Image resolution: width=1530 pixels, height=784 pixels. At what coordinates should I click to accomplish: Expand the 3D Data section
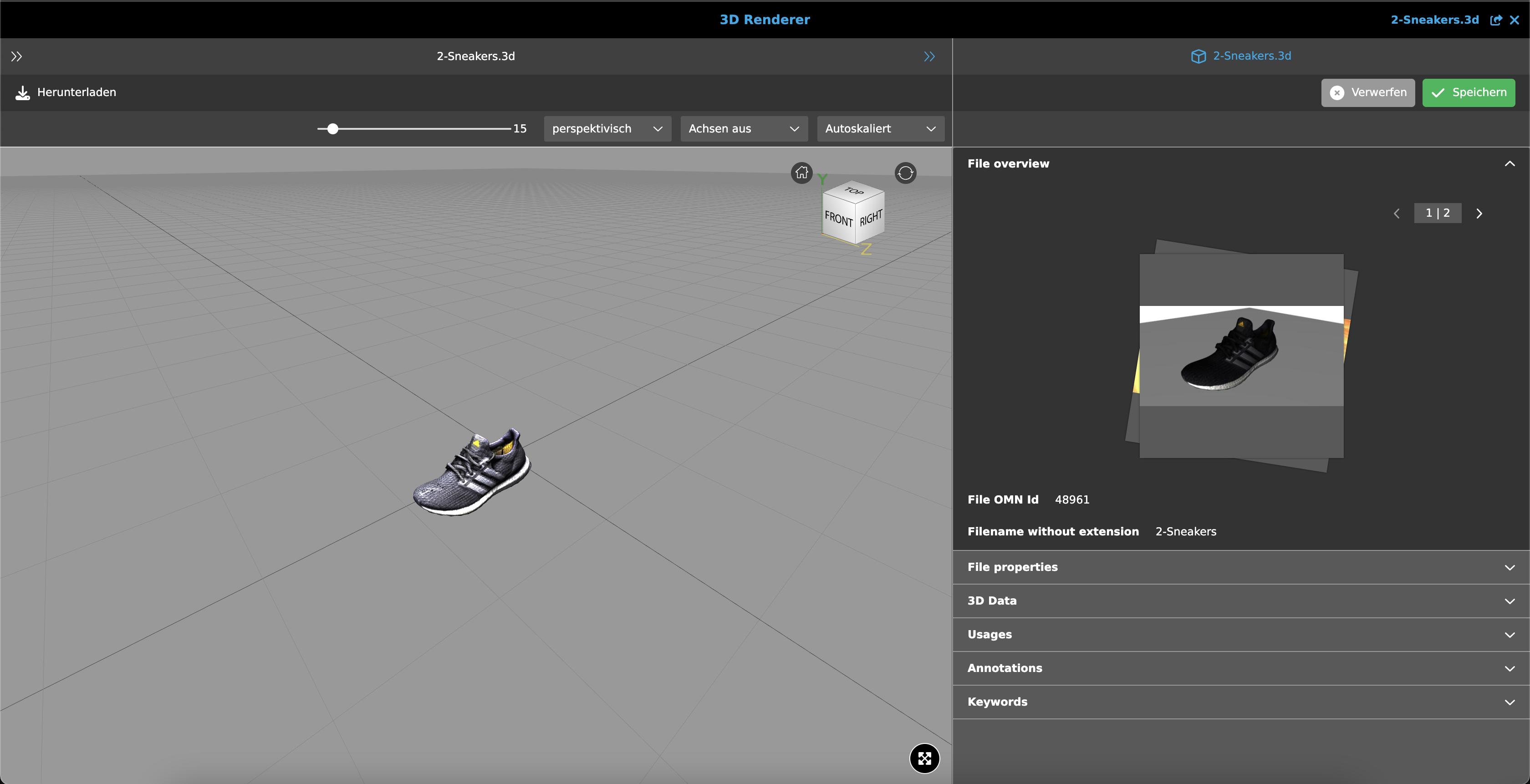click(1240, 601)
